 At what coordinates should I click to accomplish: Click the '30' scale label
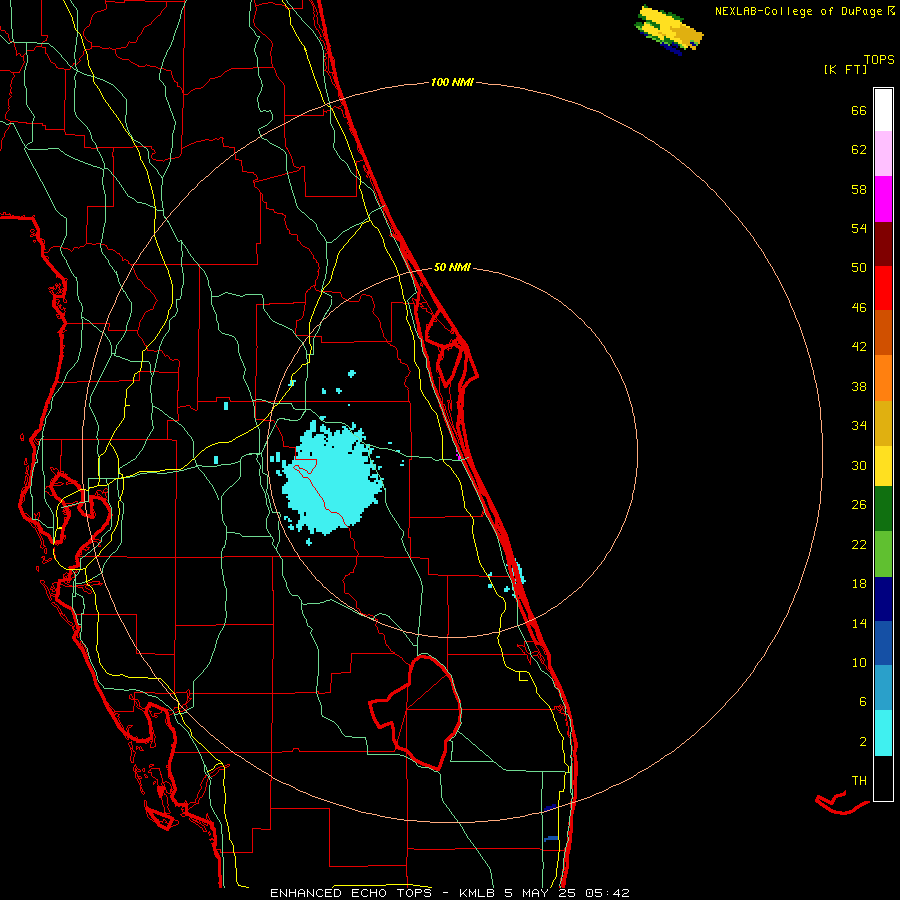click(x=859, y=465)
